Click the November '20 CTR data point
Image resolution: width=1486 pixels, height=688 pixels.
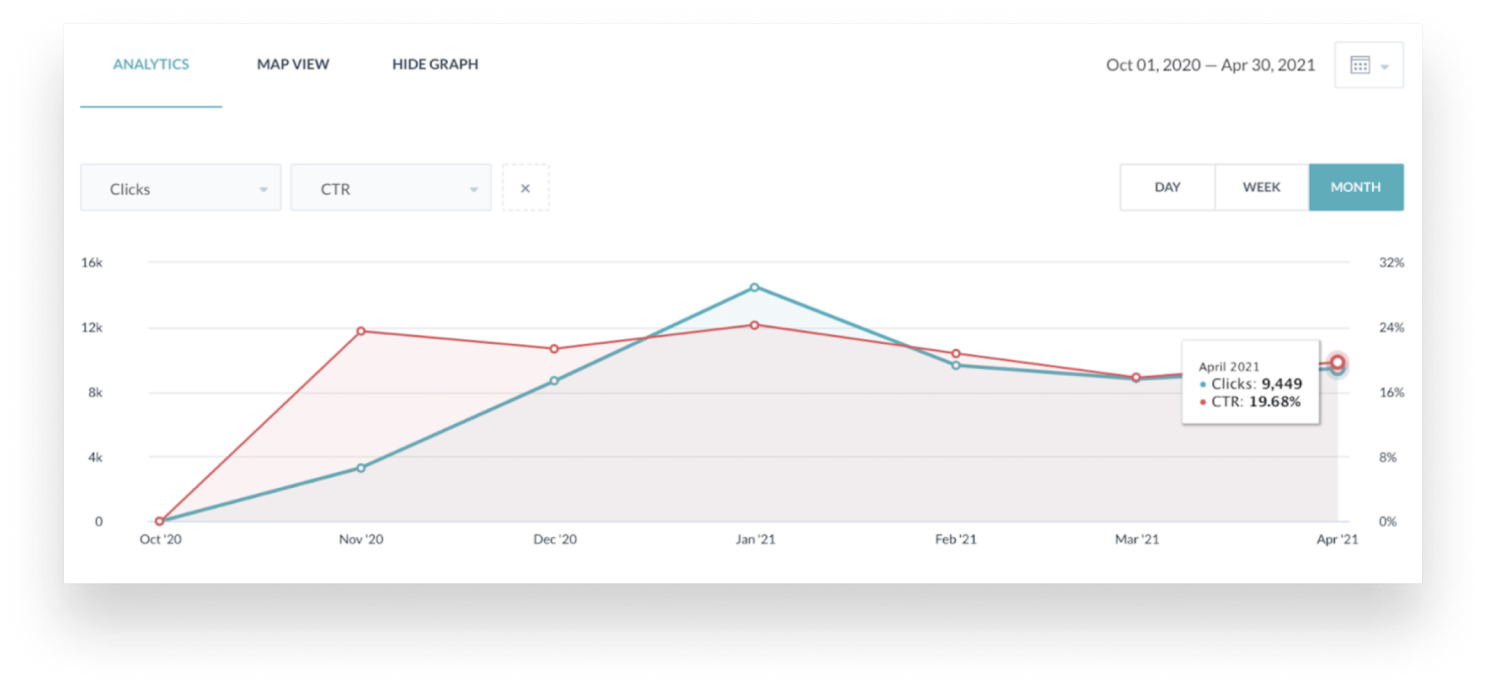tap(361, 331)
